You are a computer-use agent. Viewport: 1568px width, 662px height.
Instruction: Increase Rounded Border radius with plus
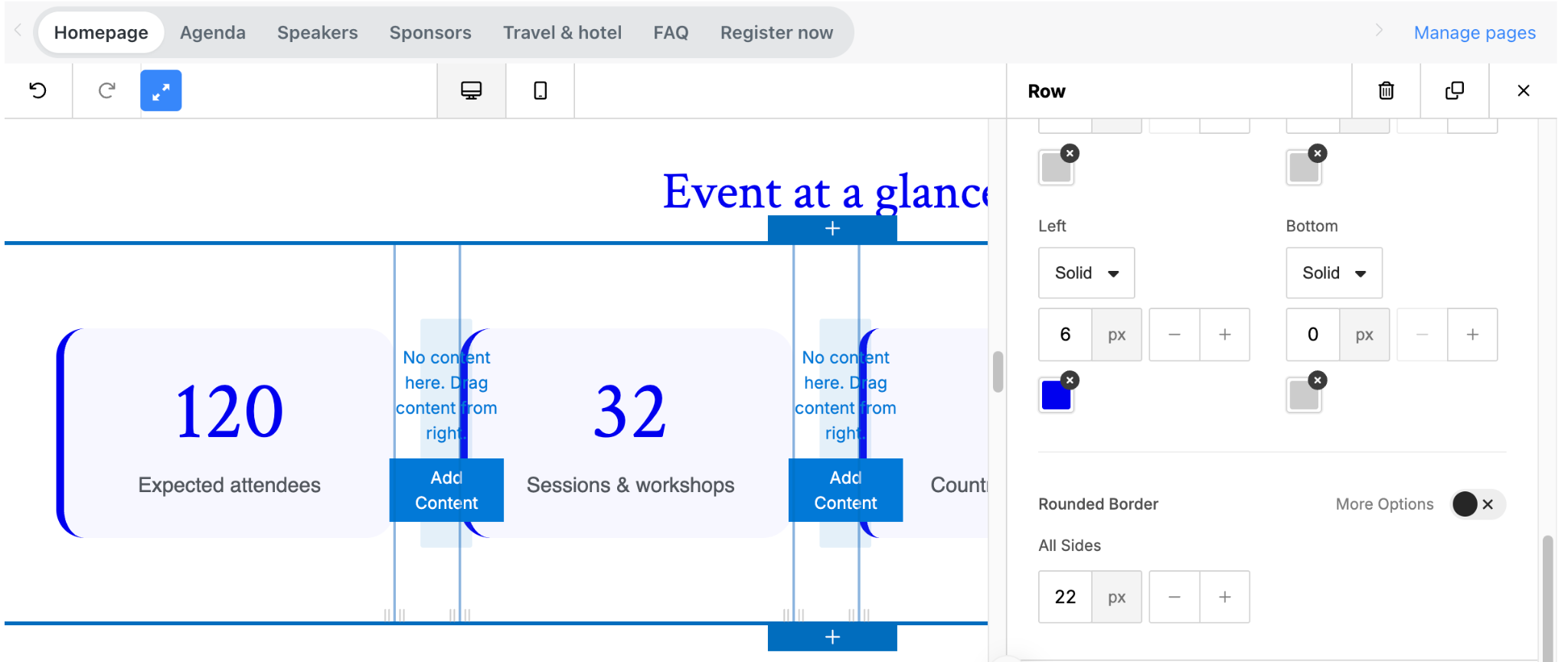(1225, 597)
